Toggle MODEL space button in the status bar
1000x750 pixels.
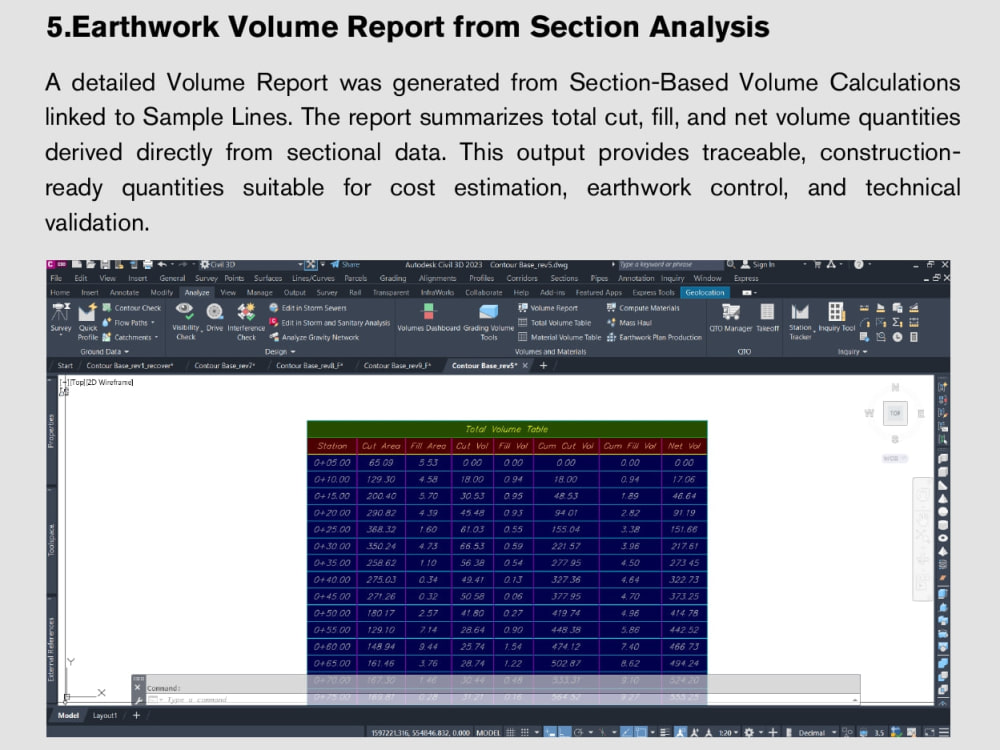[488, 732]
